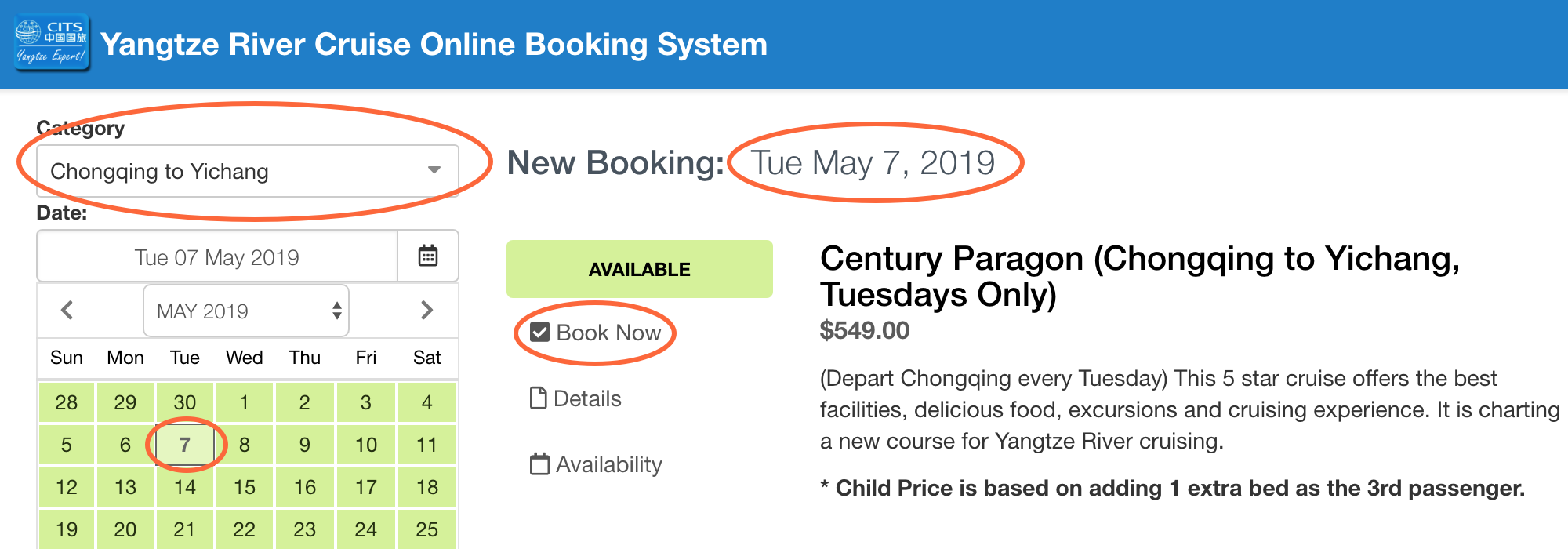Select April 30 on the calendar

pos(185,402)
